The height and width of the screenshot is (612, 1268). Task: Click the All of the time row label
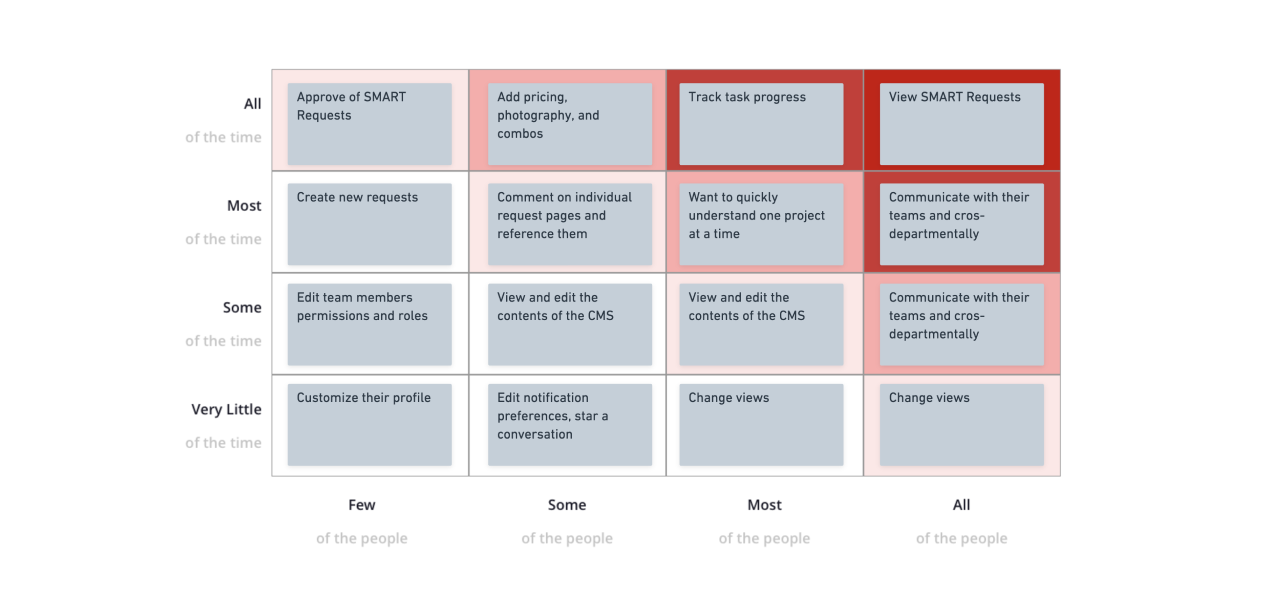[x=252, y=104]
